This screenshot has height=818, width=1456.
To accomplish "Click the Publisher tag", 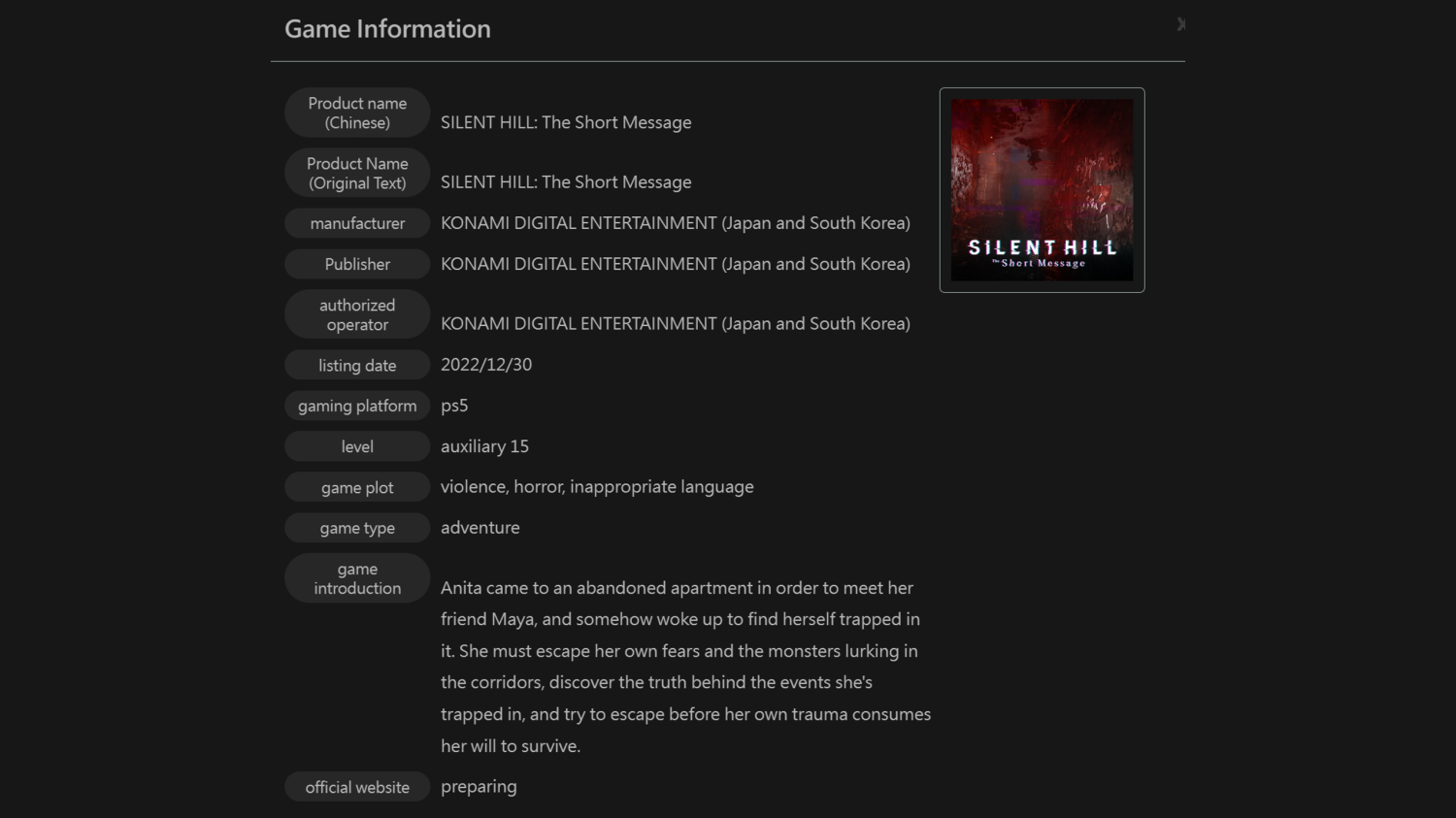I will click(x=356, y=263).
